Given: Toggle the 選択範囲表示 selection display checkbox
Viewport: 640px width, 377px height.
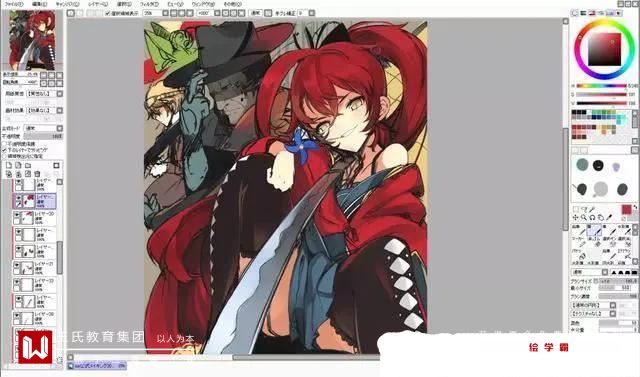Looking at the screenshot, I should coord(108,13).
